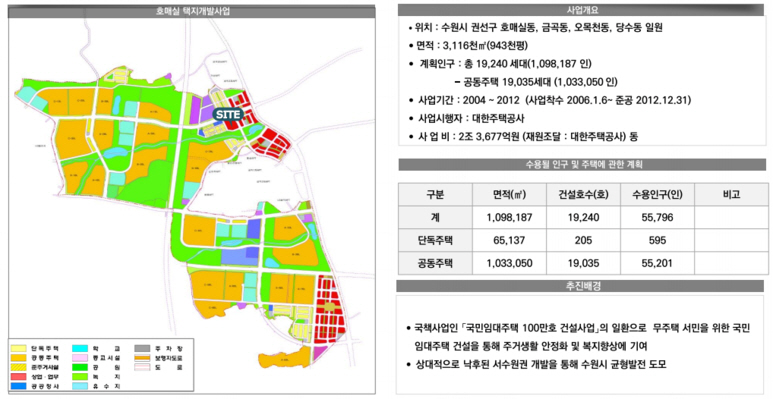773x399 pixels.
Task: Select the 국민임대주택 100만호 건설사업 bullet
Action: 578,328
